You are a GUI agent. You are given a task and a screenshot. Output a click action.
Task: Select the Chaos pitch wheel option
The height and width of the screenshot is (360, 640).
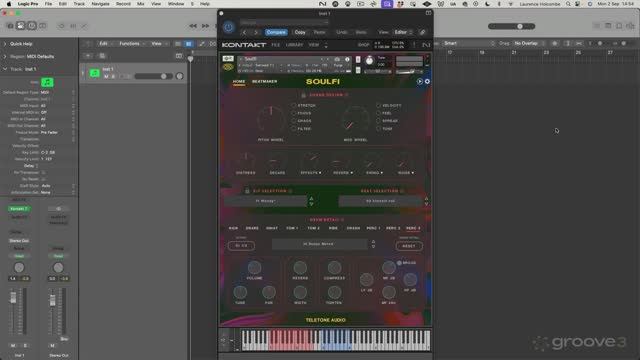294,121
